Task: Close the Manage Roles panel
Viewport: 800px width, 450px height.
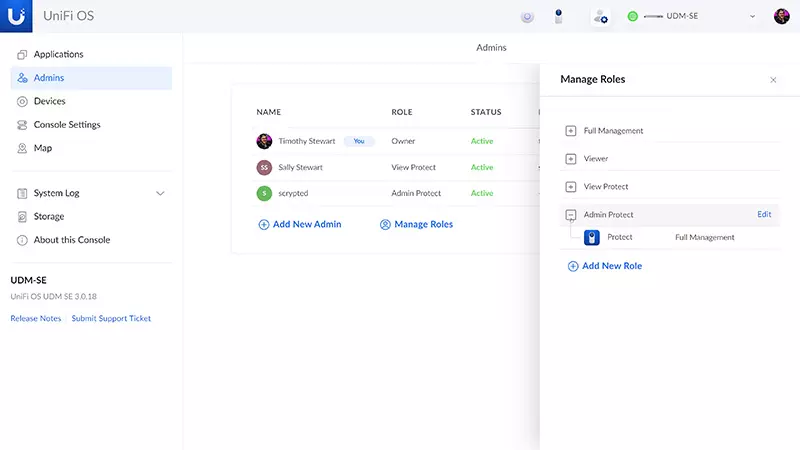Action: point(773,80)
